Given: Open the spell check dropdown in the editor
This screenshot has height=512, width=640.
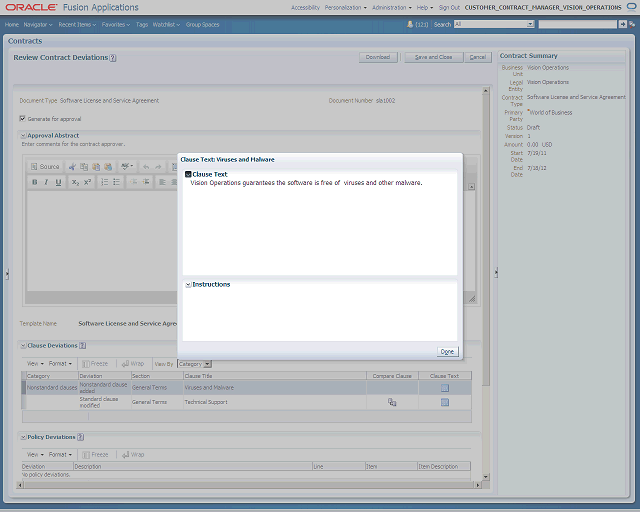Looking at the screenshot, I should coord(127,166).
